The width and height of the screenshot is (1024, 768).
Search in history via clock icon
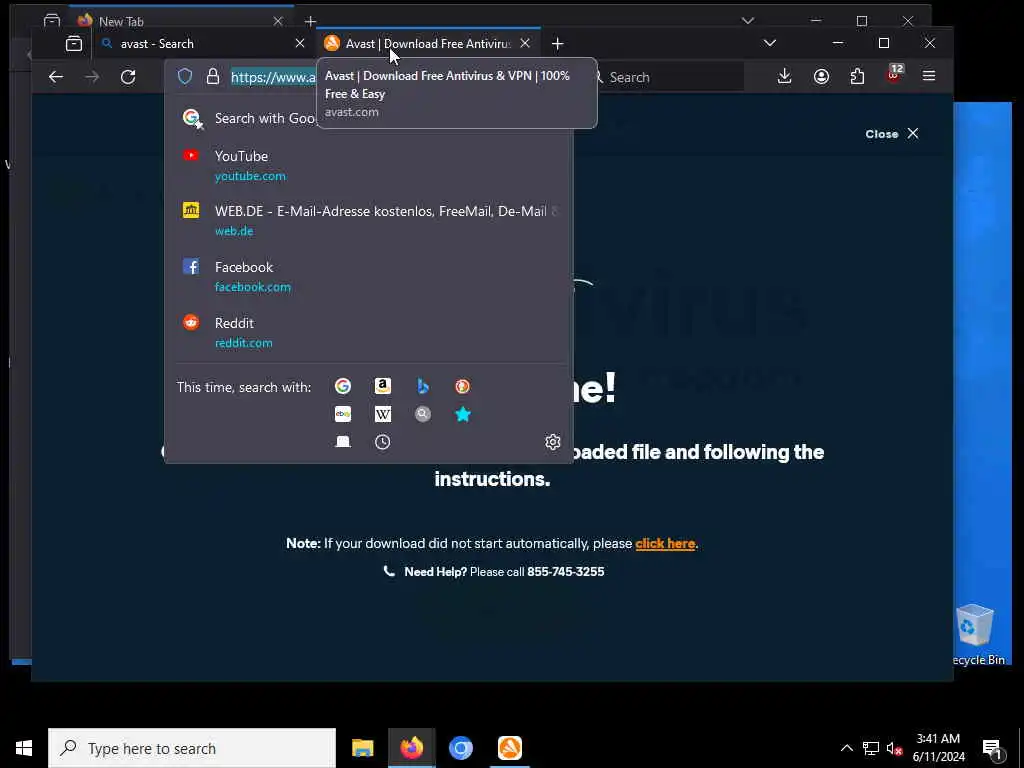click(x=383, y=442)
